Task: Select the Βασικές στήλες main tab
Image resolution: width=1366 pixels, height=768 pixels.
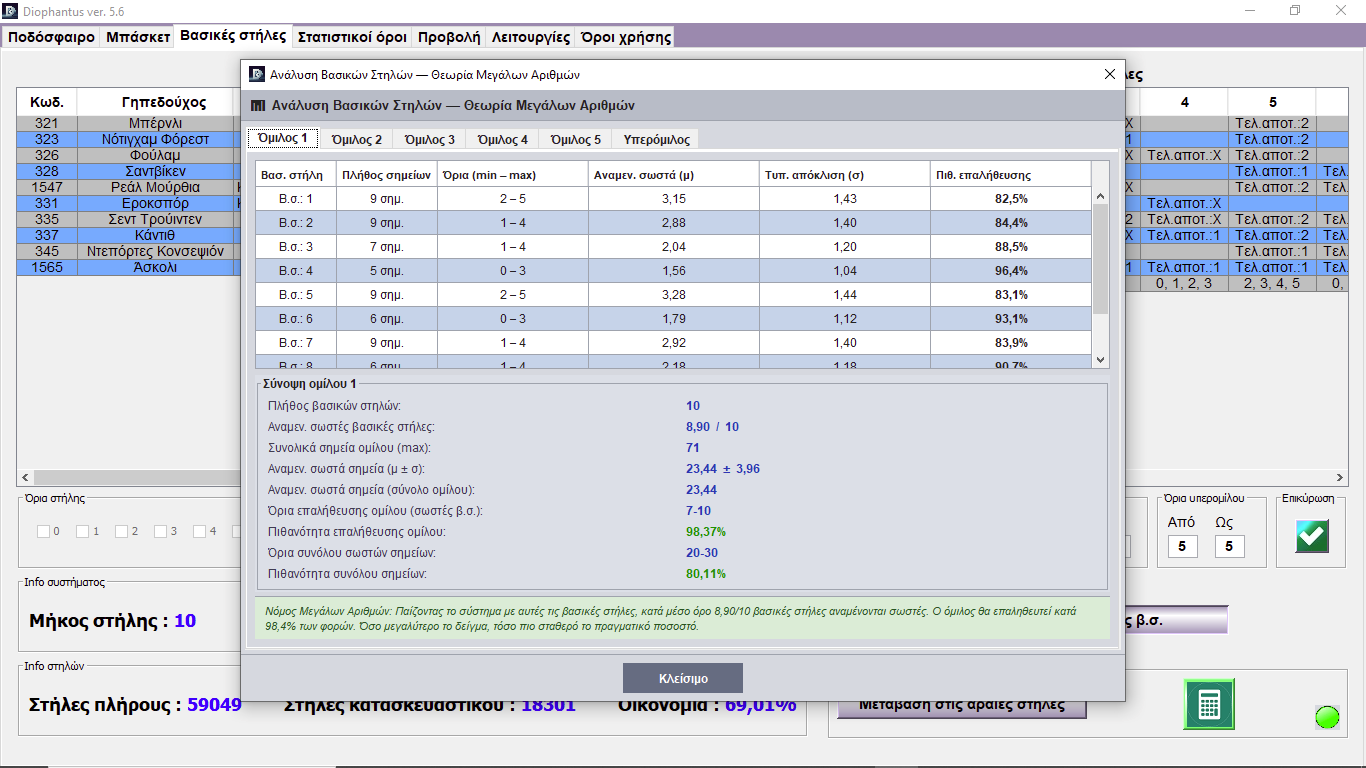Action: click(233, 36)
